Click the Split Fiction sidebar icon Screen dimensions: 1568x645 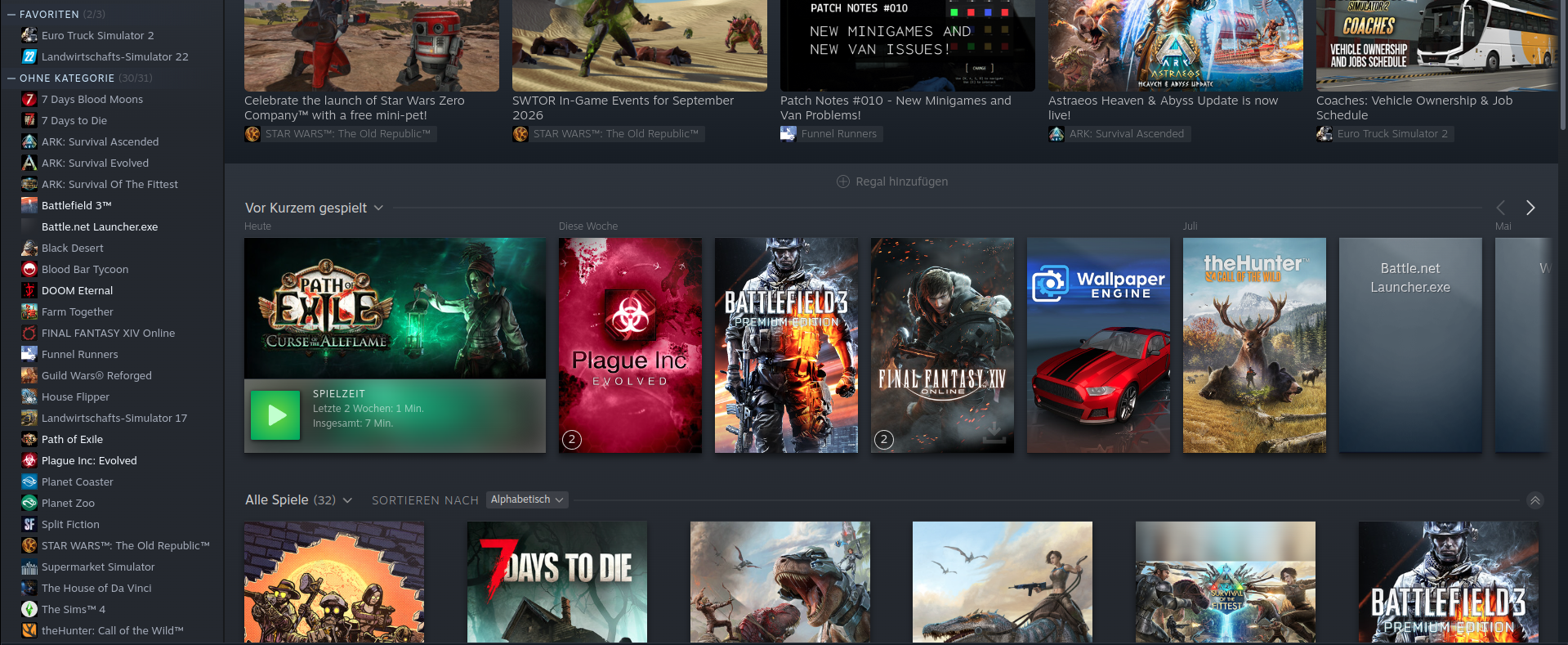coord(29,524)
